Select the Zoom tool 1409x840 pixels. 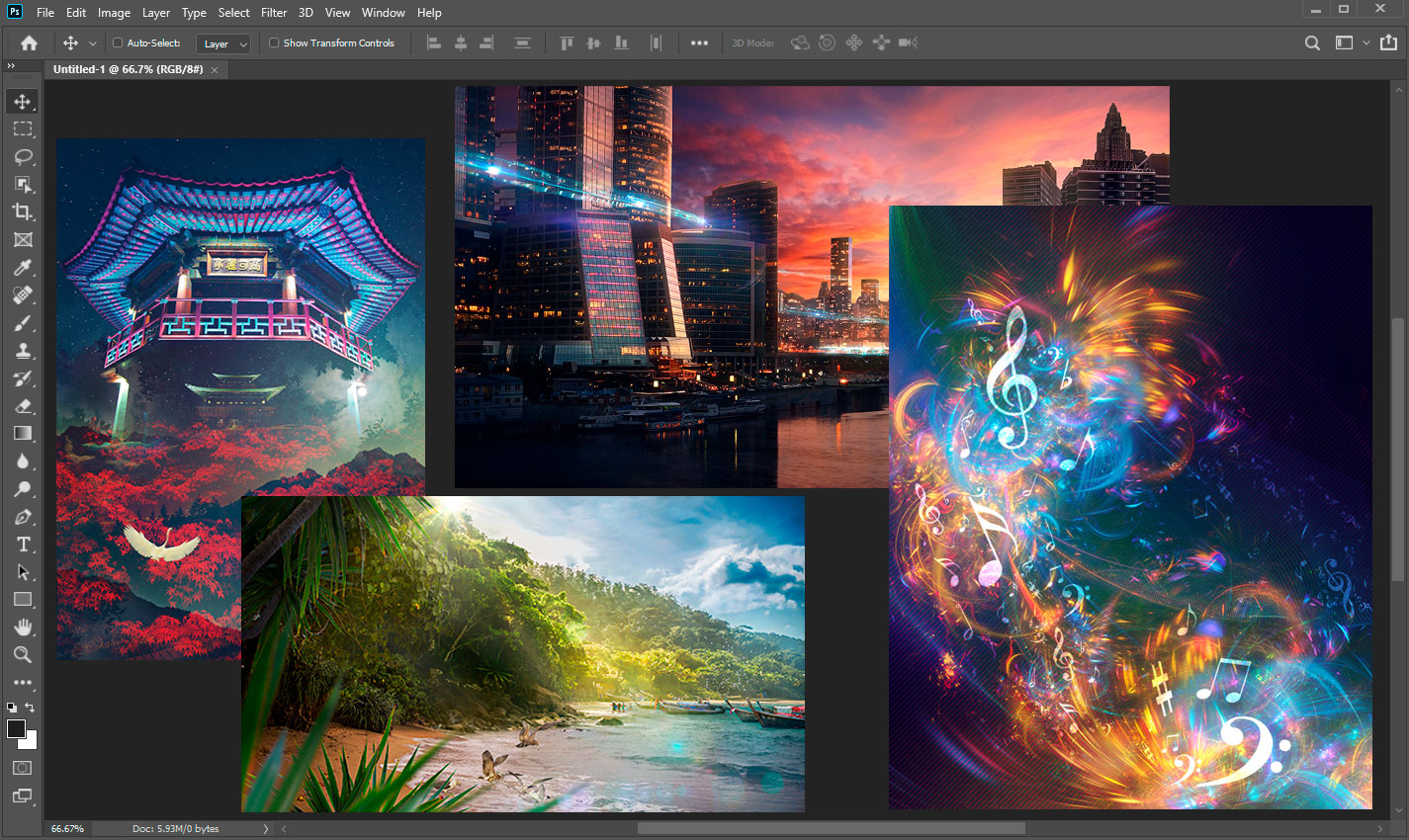23,654
